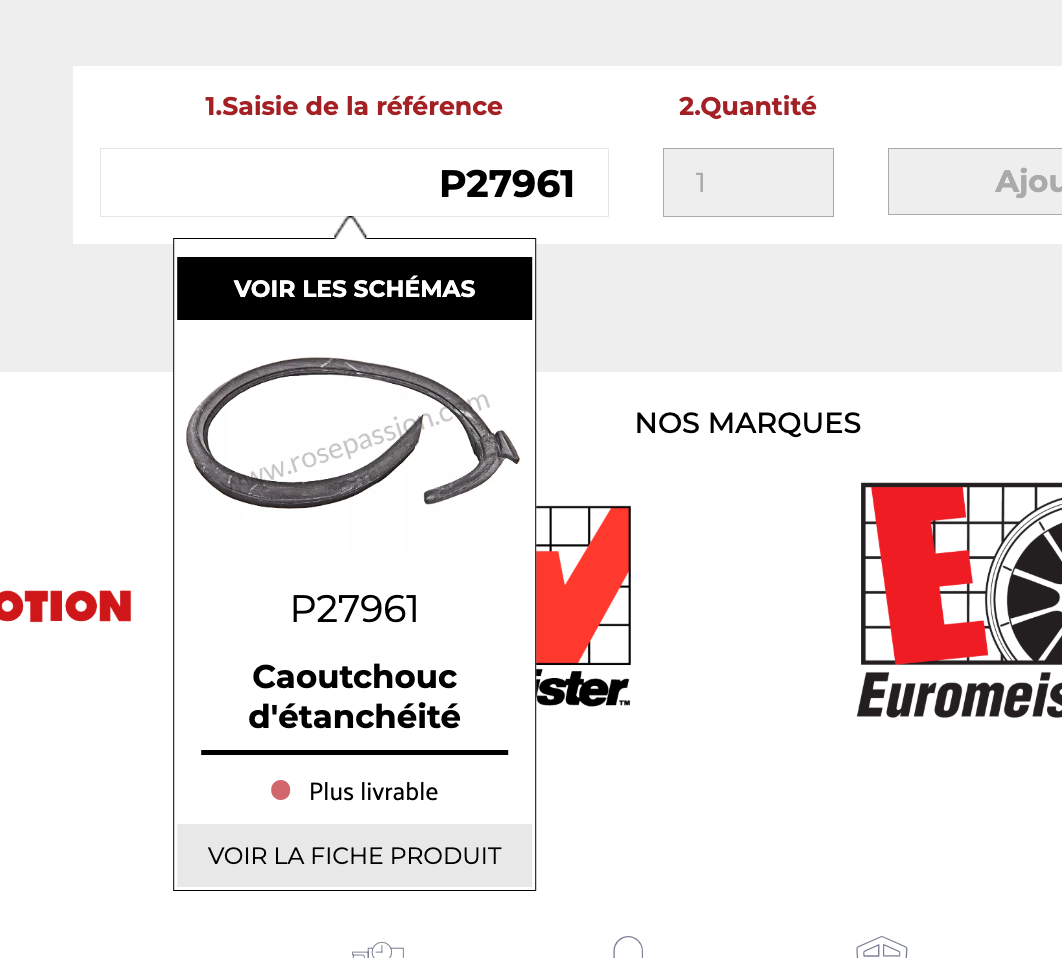
Task: Click the rounded icon below NOS MARQUES
Action: [x=628, y=947]
